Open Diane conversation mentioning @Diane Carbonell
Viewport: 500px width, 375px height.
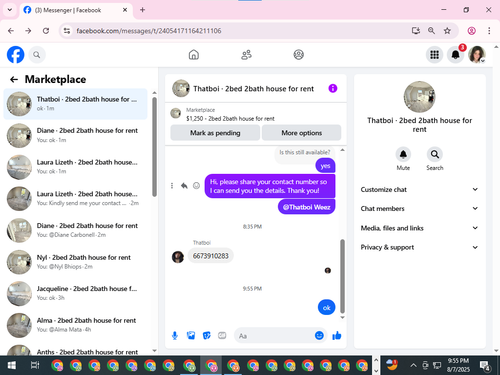pyautogui.click(x=75, y=230)
